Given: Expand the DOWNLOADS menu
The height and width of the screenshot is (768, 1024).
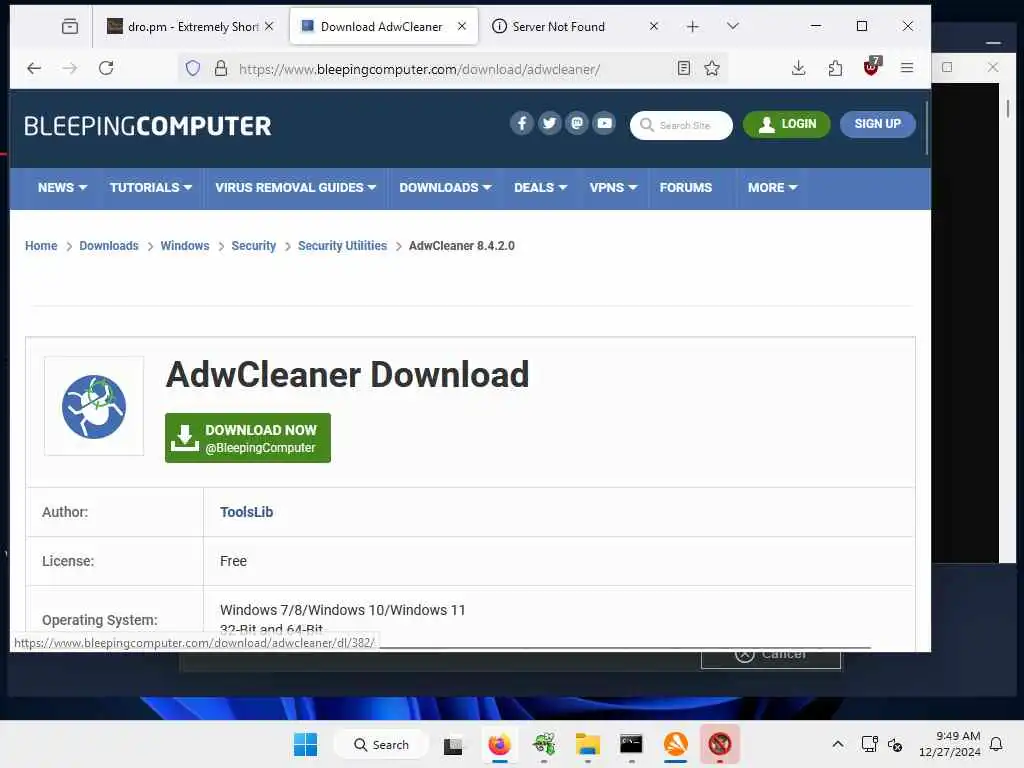Looking at the screenshot, I should [x=445, y=187].
